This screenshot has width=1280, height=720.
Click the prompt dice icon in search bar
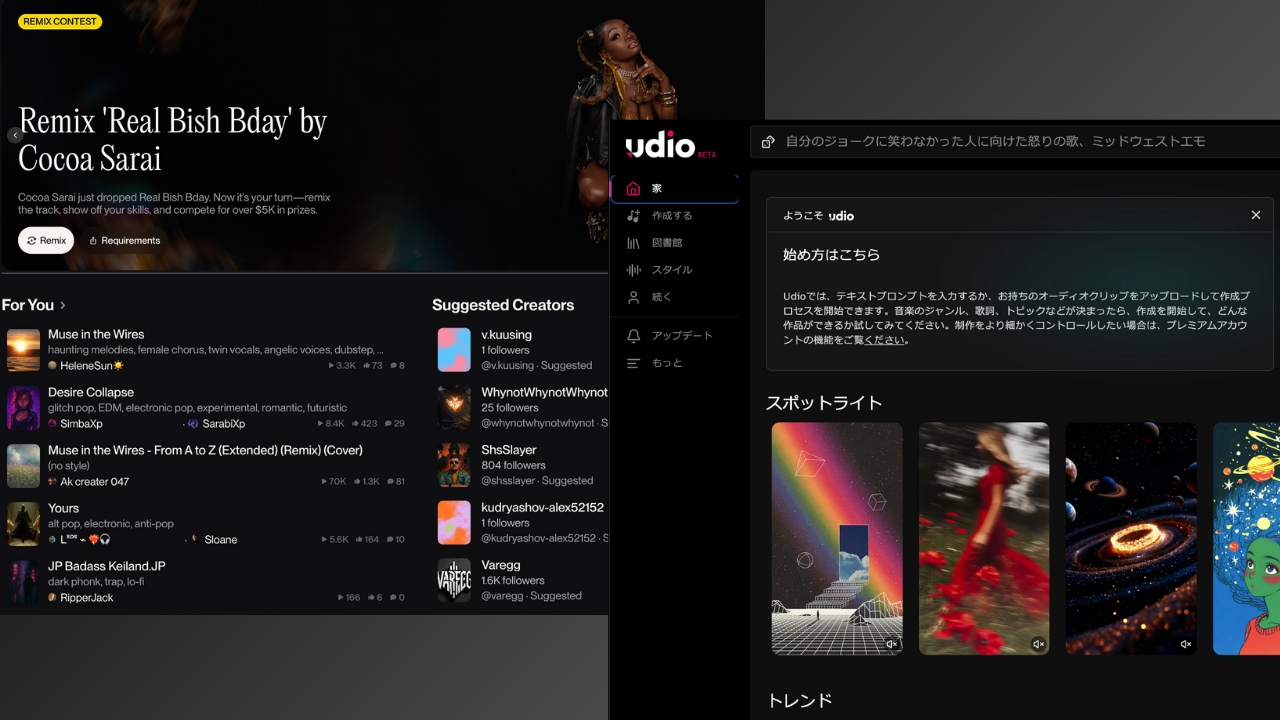click(768, 142)
